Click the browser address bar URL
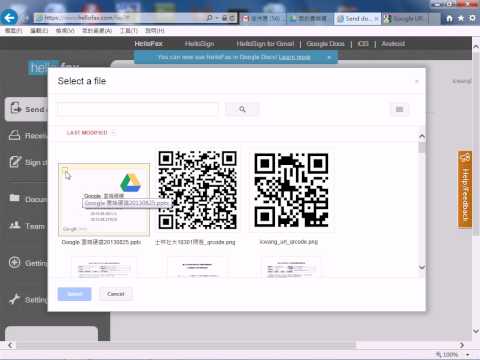The height and width of the screenshot is (360, 480). tap(120, 18)
